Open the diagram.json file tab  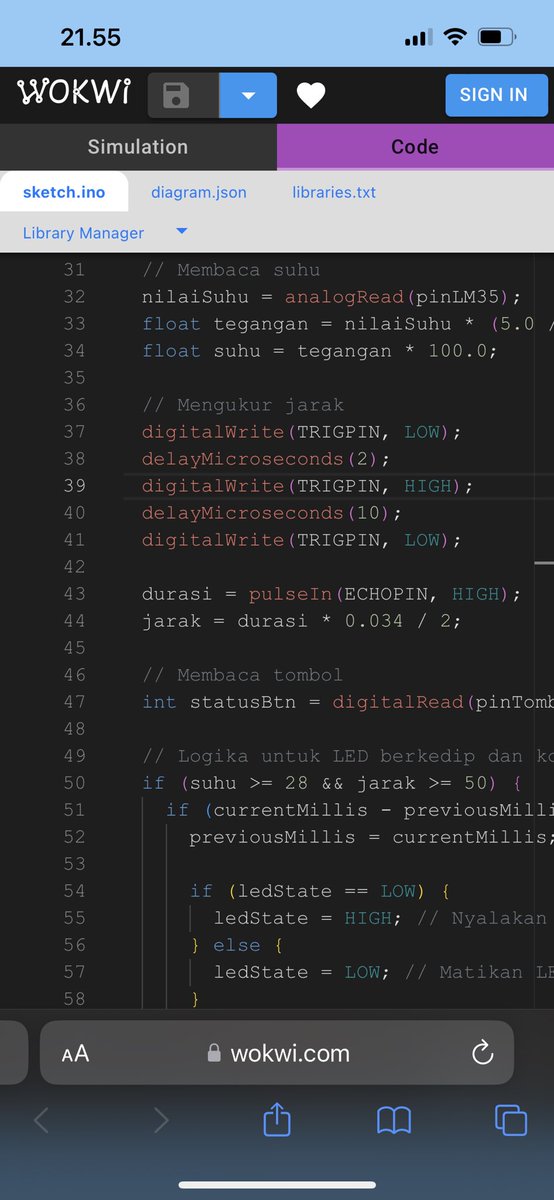click(x=199, y=192)
